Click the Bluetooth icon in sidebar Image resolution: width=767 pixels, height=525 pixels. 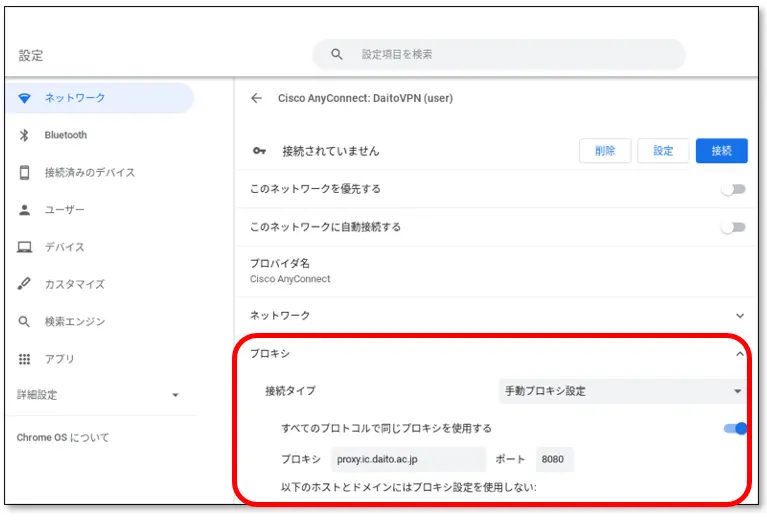25,135
